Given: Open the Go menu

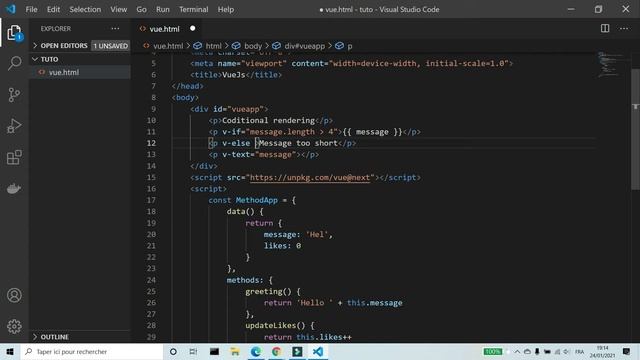Looking at the screenshot, I should click(x=141, y=9).
